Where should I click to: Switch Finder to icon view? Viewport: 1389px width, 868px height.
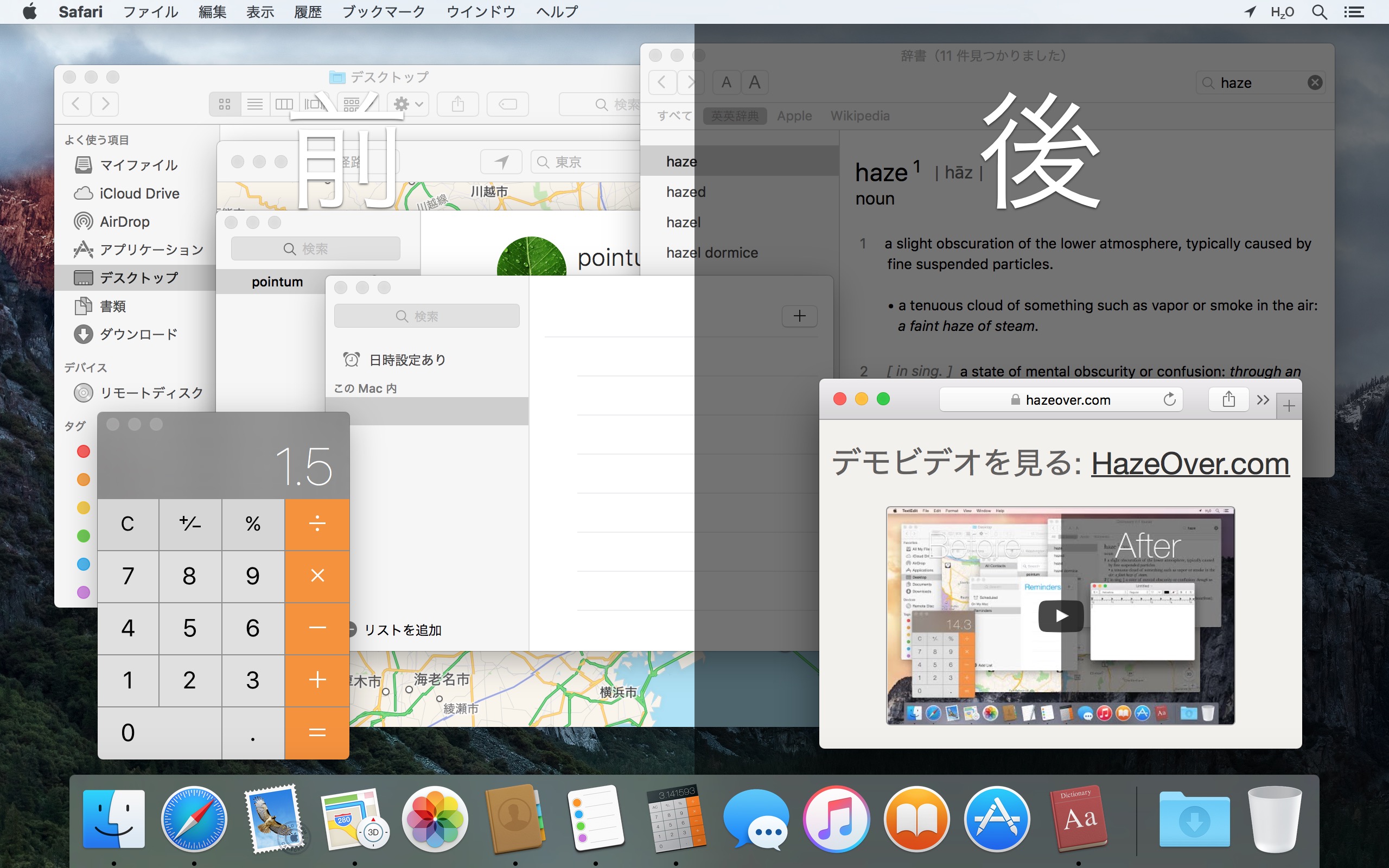[x=225, y=104]
